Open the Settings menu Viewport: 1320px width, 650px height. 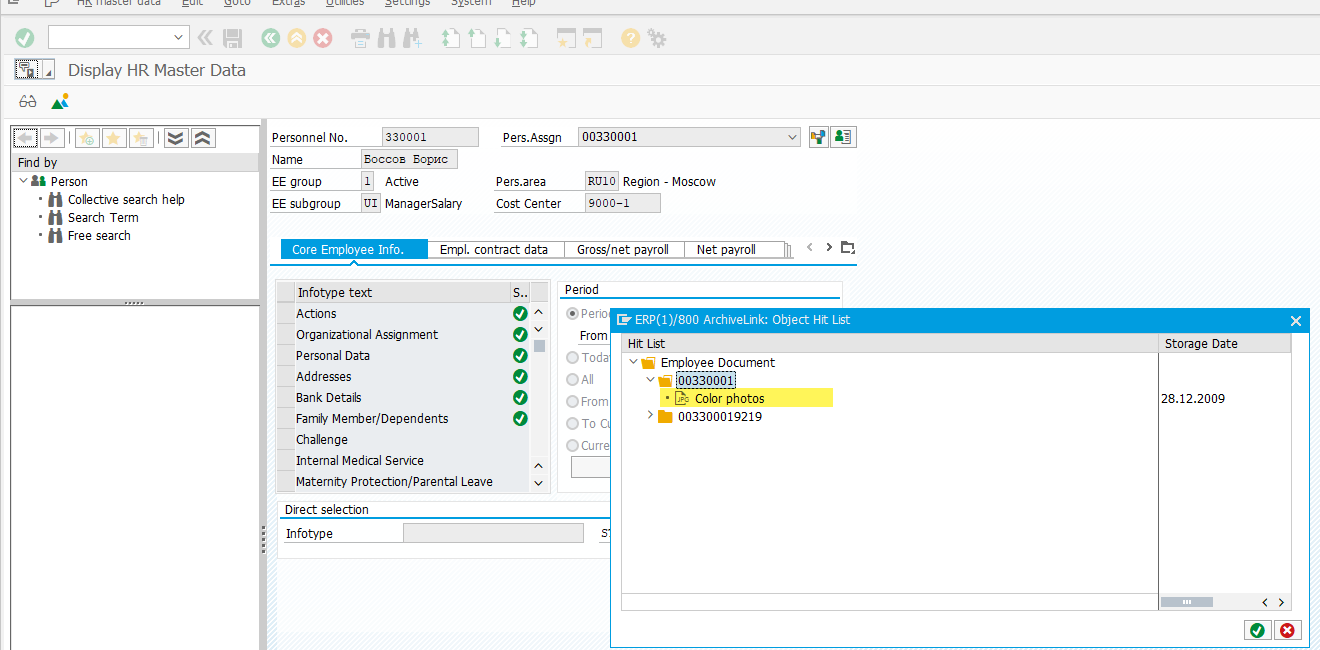[x=407, y=3]
